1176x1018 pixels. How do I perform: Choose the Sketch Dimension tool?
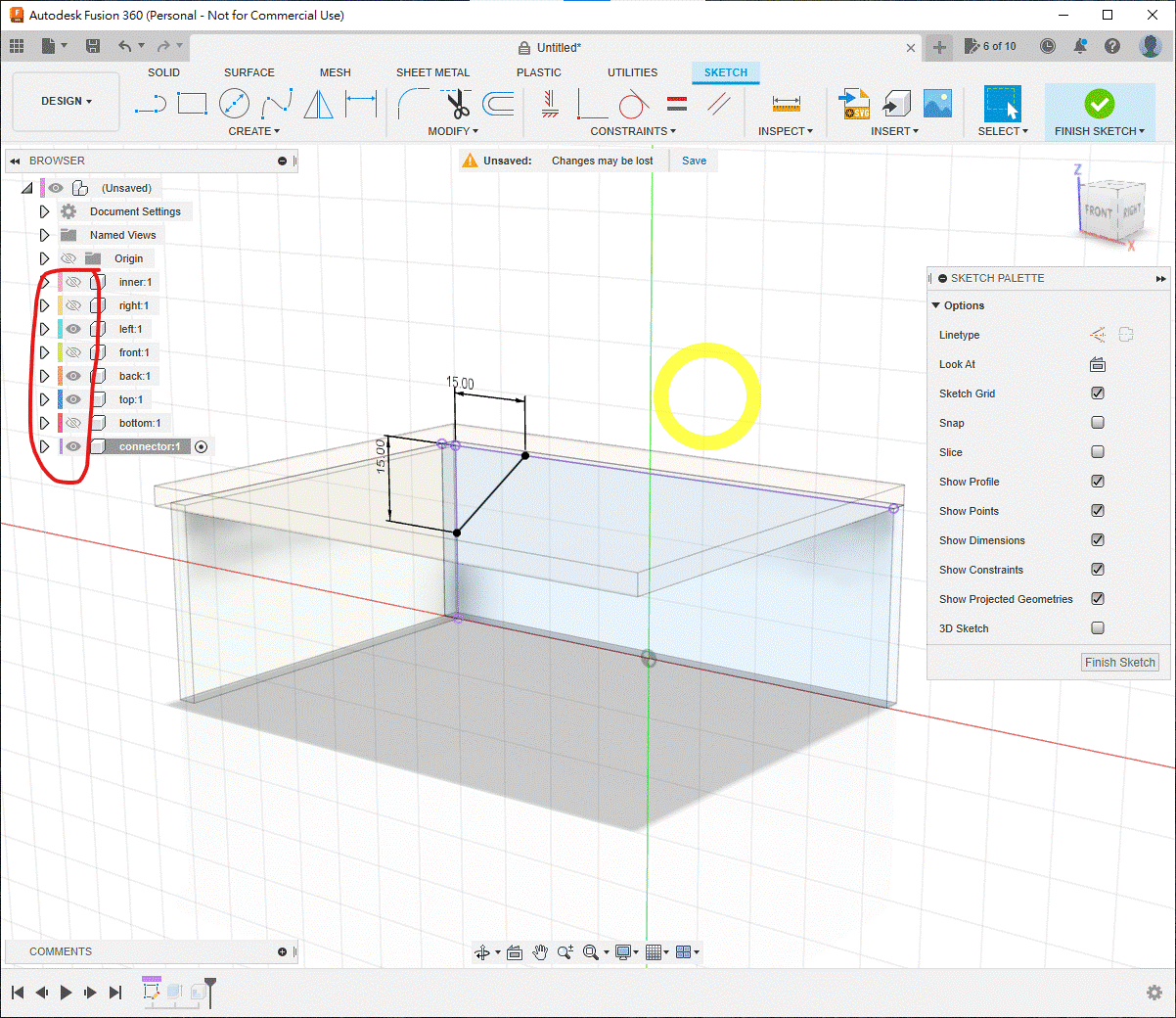point(361,103)
